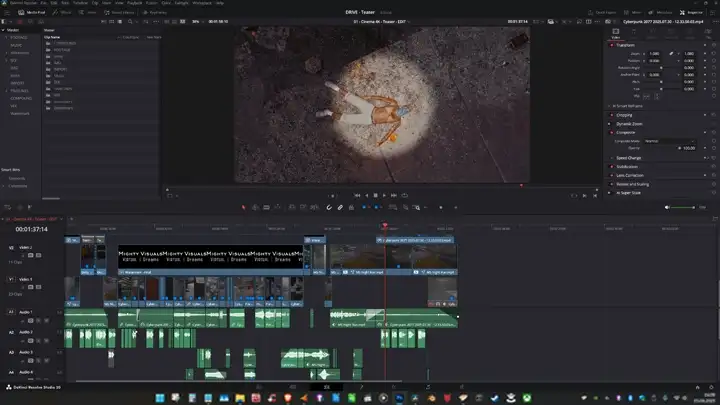Open the Composite Mode dropdown
Viewport: 720px width, 405px height.
tap(670, 141)
